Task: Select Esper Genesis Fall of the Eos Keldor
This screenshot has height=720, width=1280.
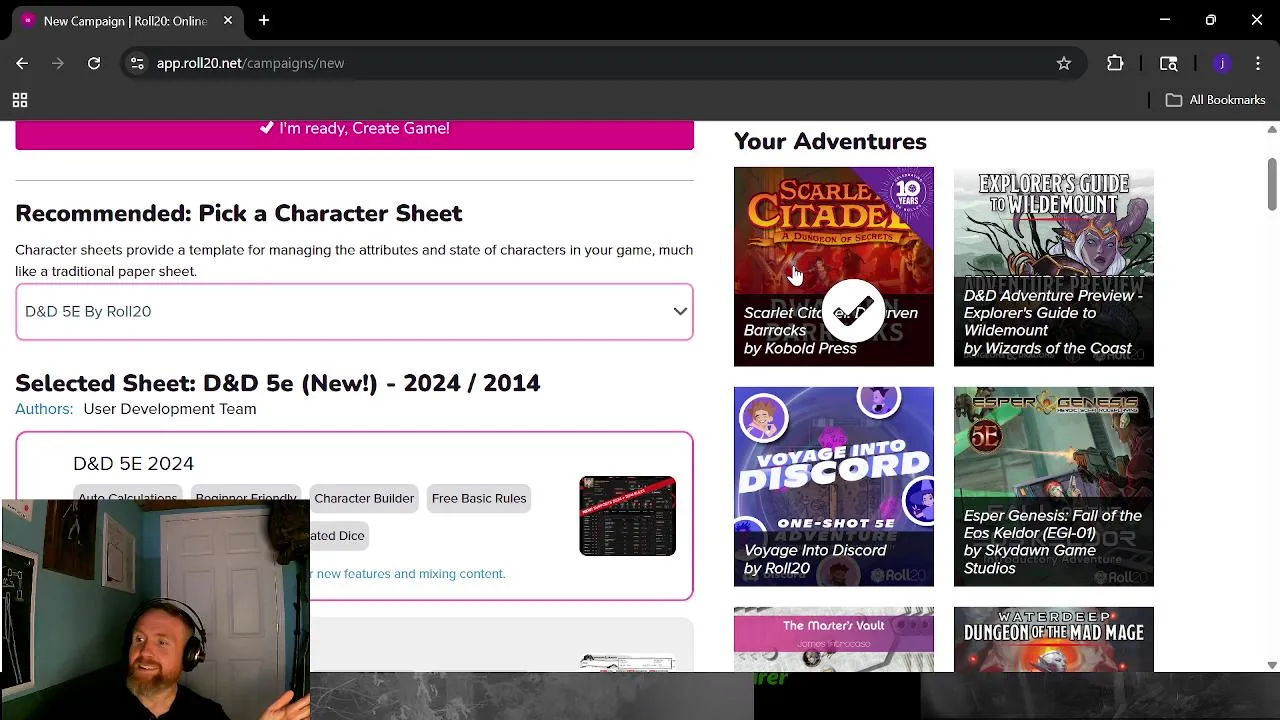Action: (1054, 486)
